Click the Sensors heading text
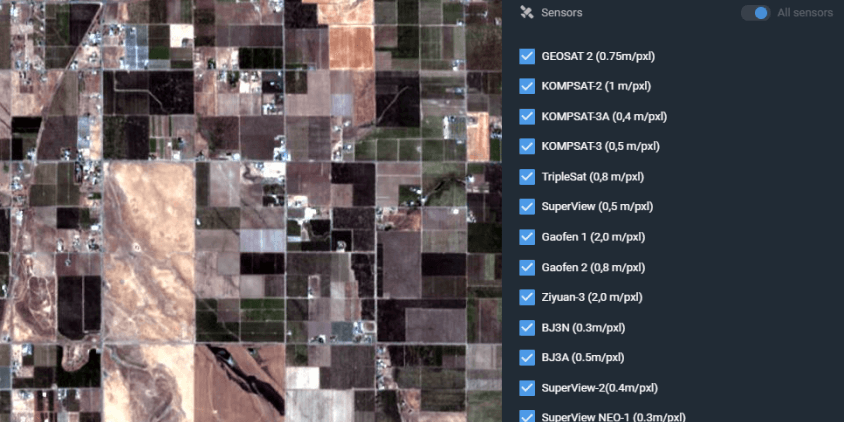This screenshot has height=422, width=844. pos(561,13)
